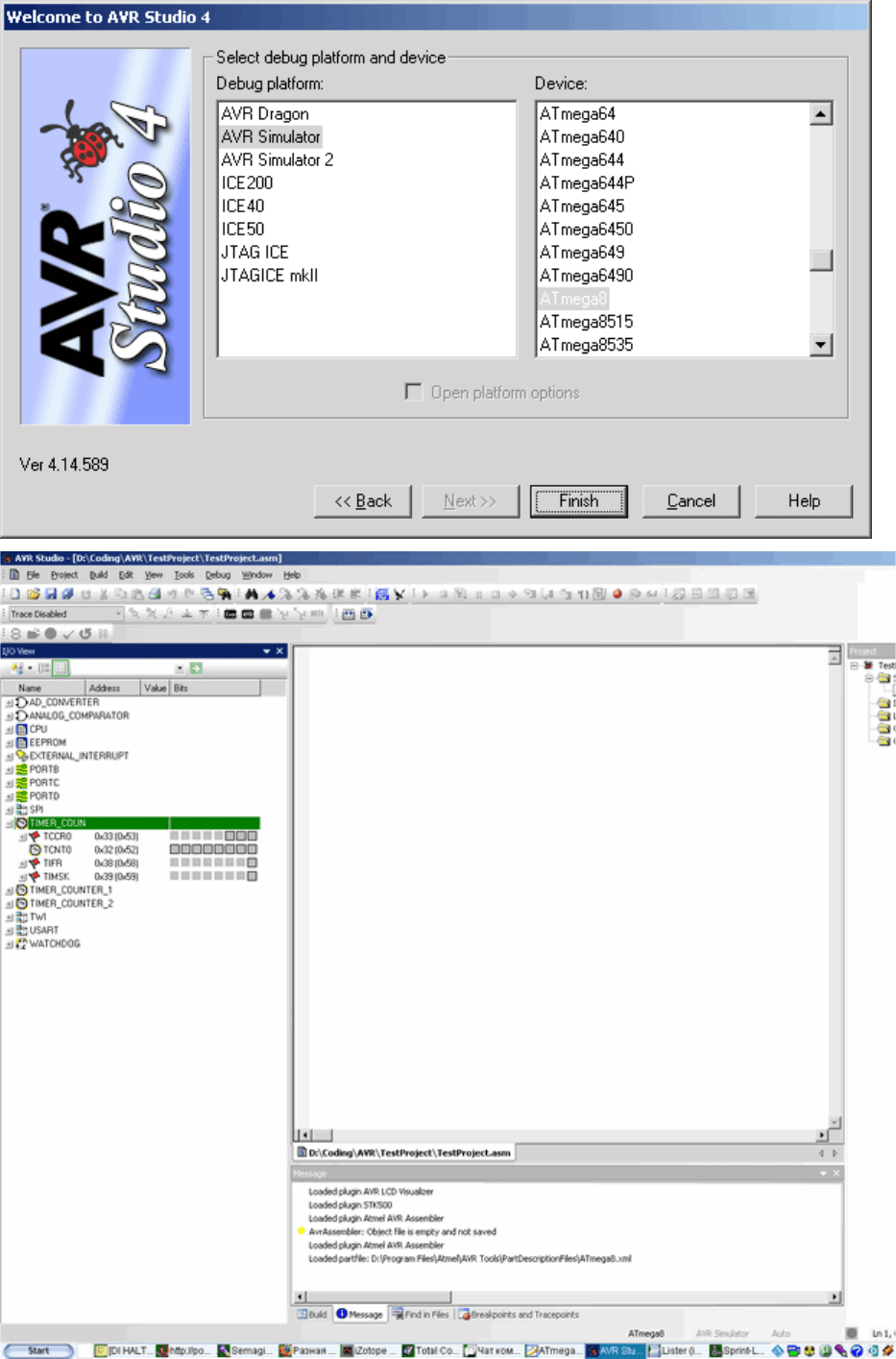
Task: Select JTAGICE mkII debug platform
Action: pyautogui.click(x=270, y=276)
